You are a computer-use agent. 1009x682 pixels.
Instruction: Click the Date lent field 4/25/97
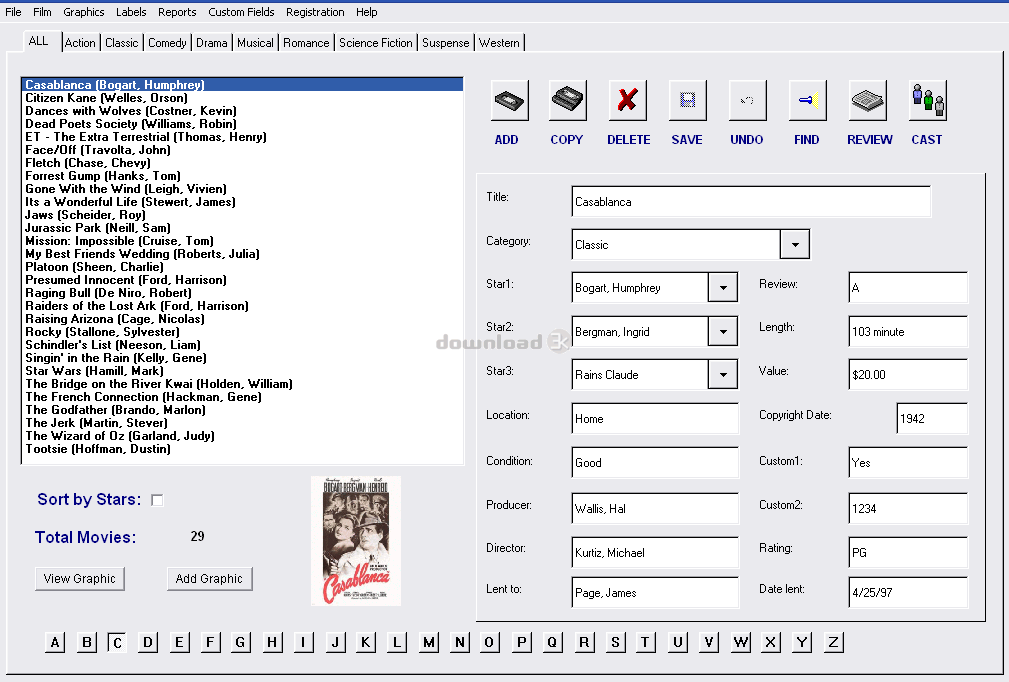click(908, 593)
